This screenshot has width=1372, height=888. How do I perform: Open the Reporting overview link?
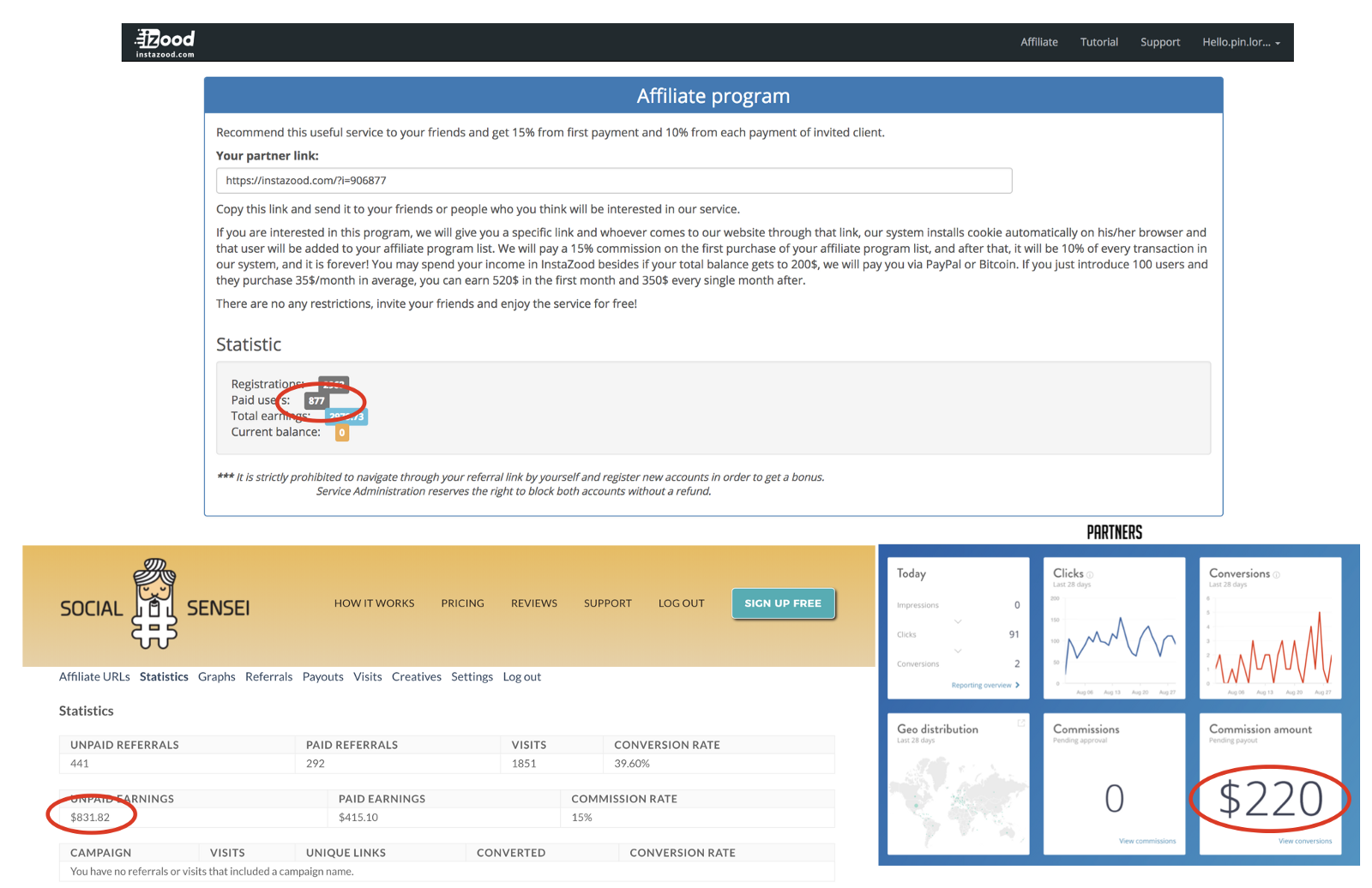tap(985, 686)
